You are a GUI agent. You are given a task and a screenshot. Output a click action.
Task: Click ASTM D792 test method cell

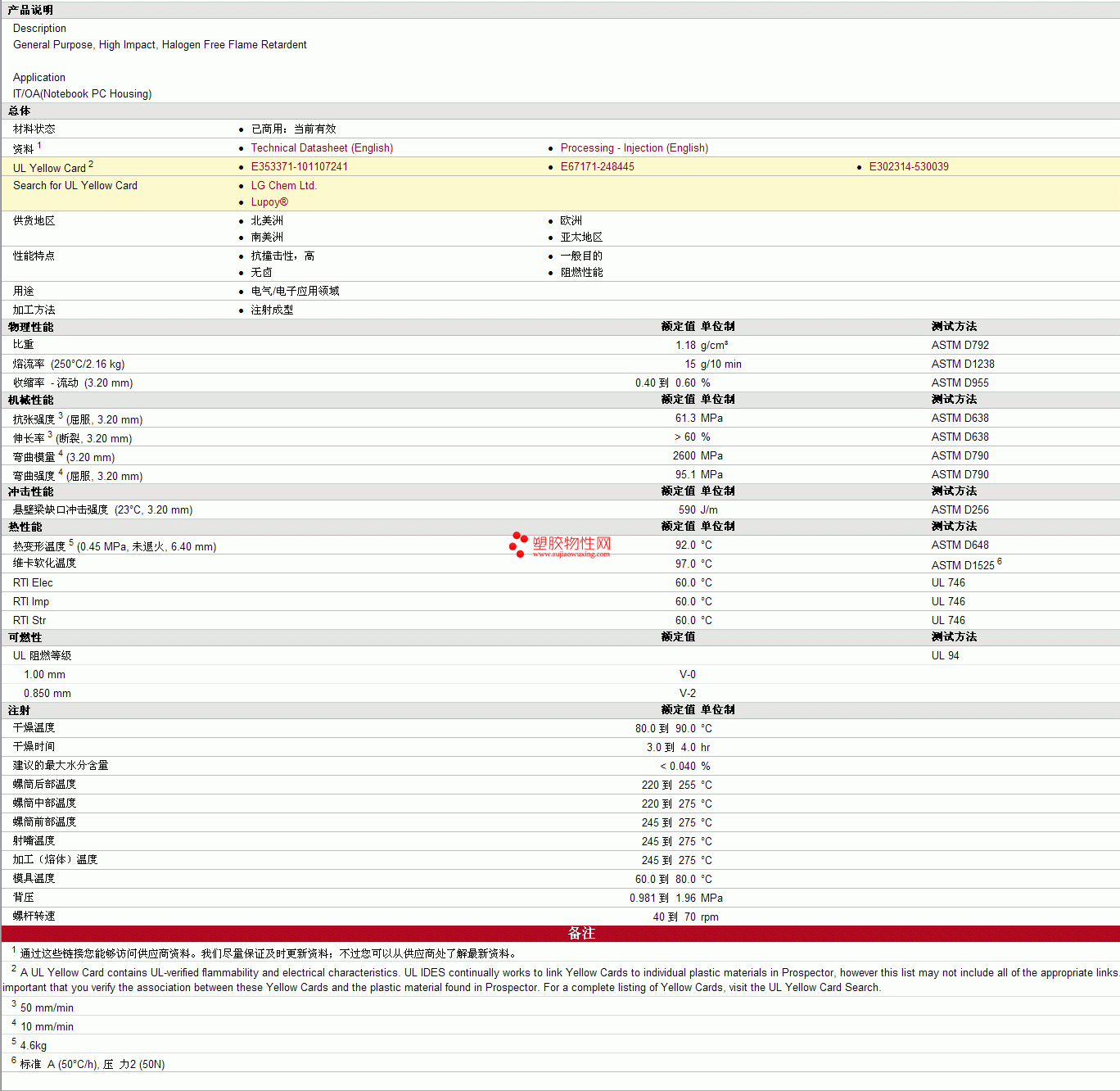tap(960, 346)
